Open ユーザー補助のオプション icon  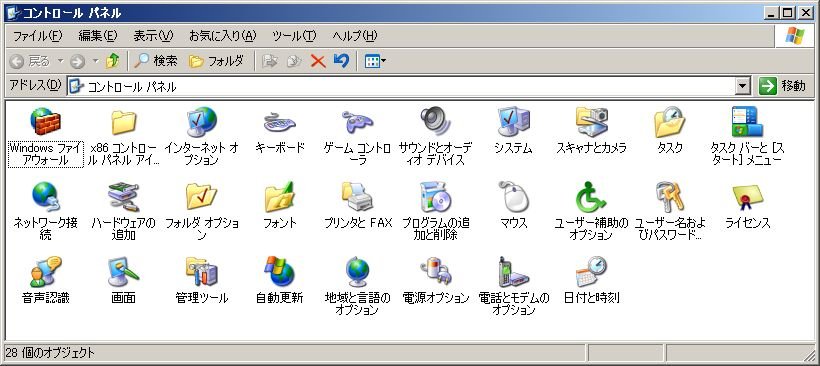(591, 197)
